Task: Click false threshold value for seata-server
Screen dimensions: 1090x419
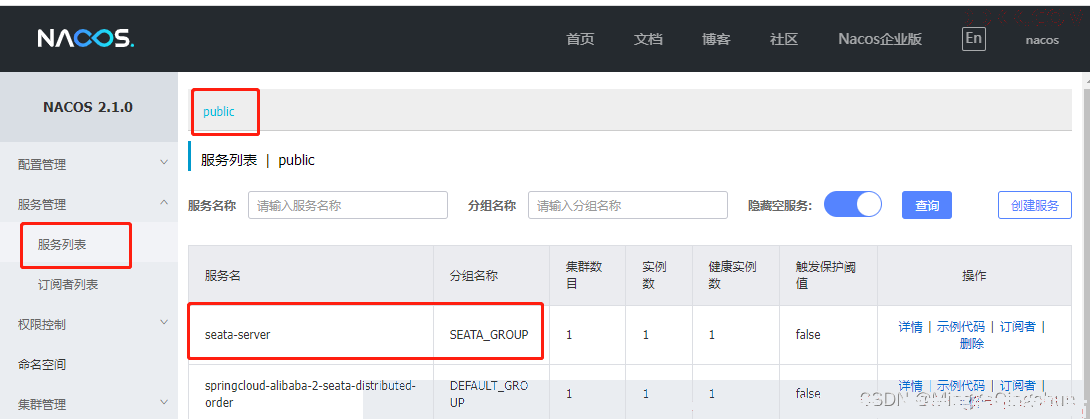Action: pyautogui.click(x=808, y=334)
